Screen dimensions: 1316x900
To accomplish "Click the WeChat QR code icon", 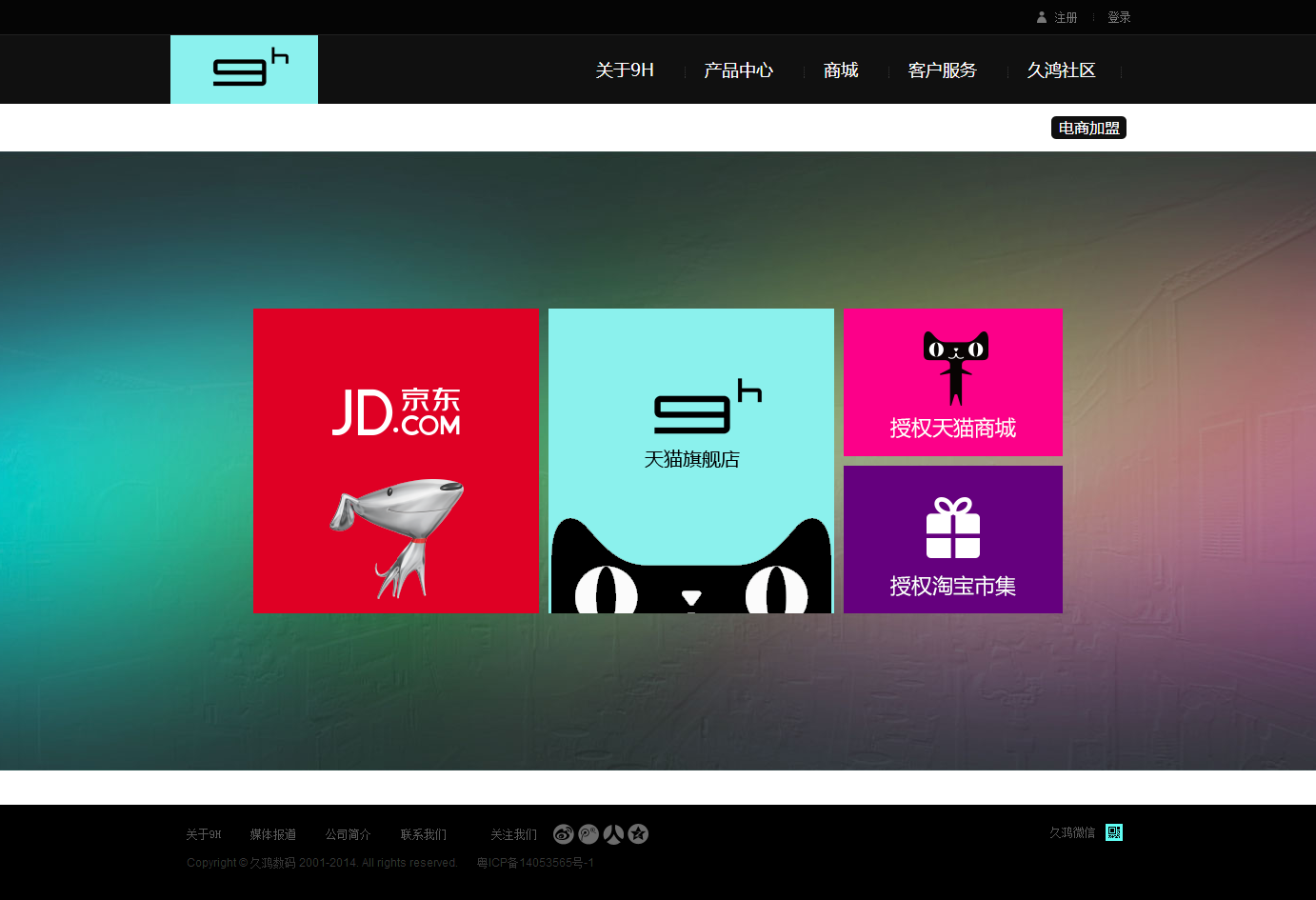I will (x=1114, y=832).
